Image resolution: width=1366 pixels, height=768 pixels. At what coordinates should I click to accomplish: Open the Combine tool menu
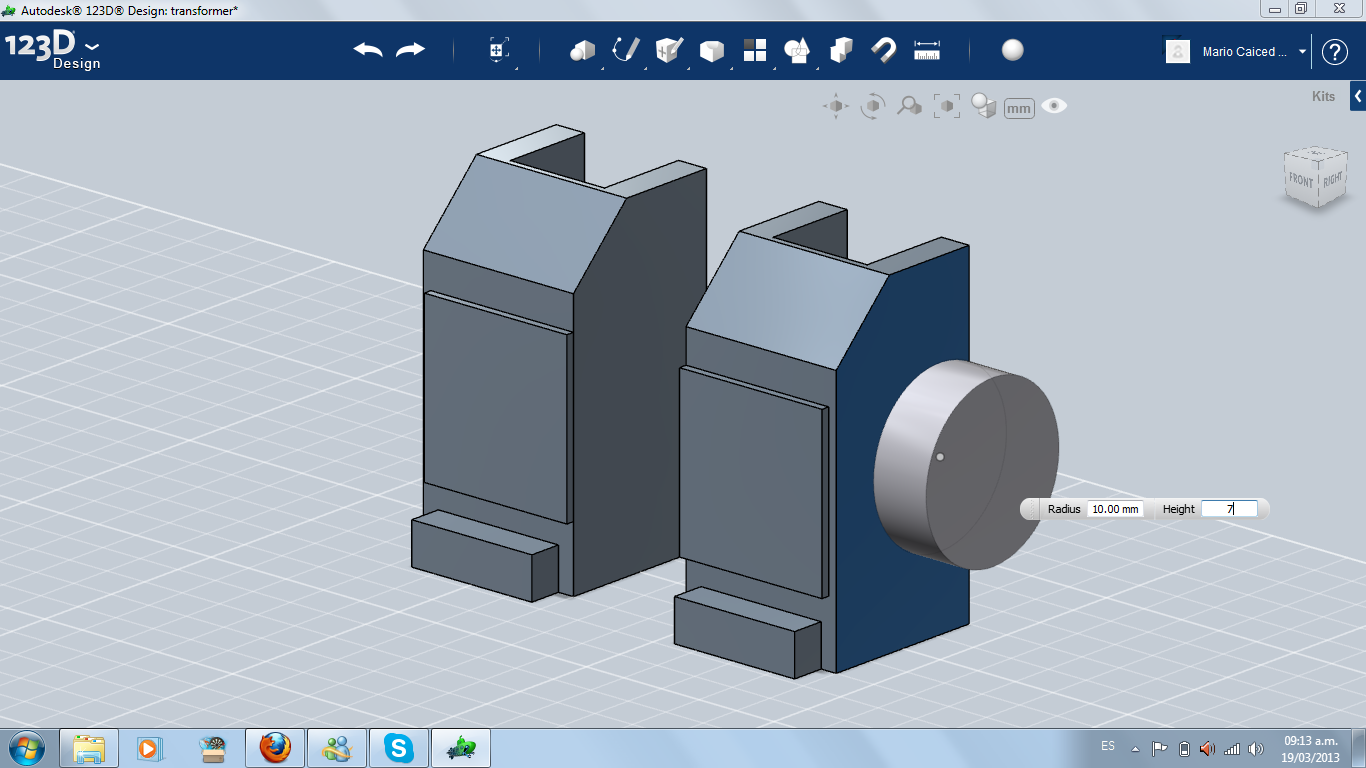(797, 50)
